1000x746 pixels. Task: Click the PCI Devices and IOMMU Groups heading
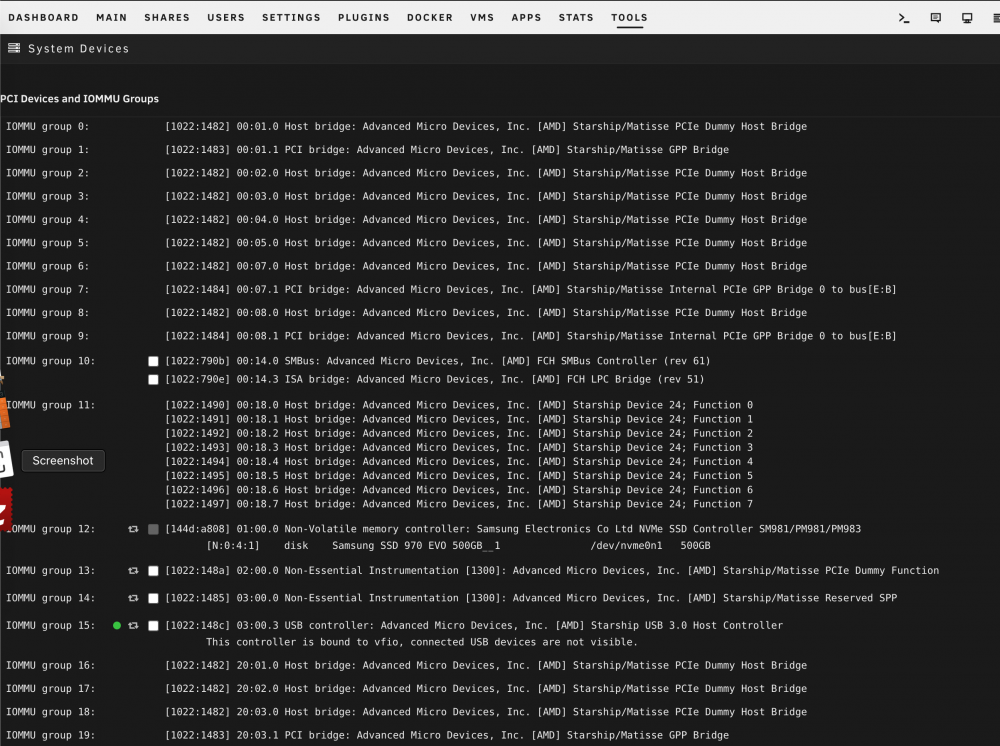coord(80,99)
